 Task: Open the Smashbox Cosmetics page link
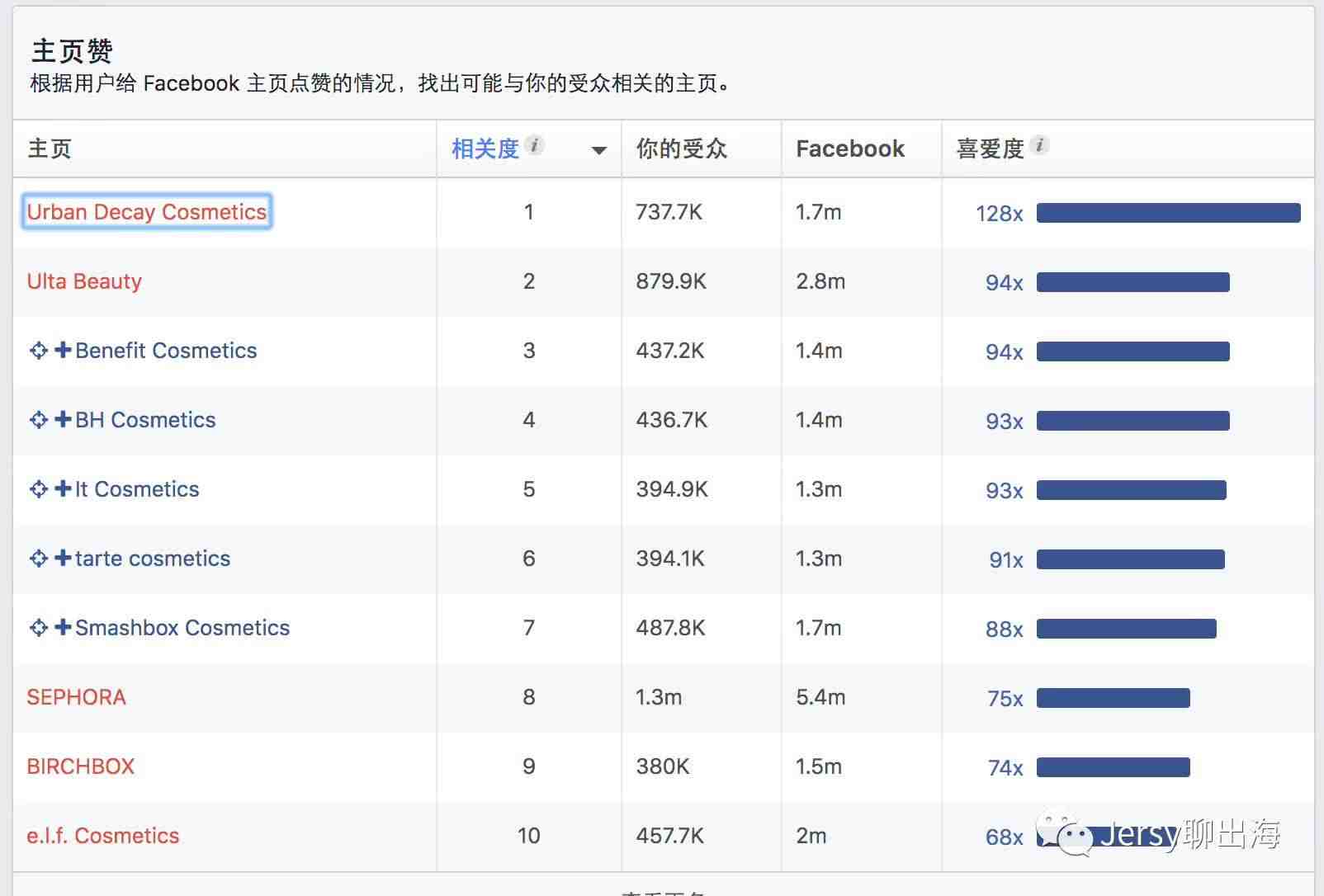pyautogui.click(x=182, y=628)
